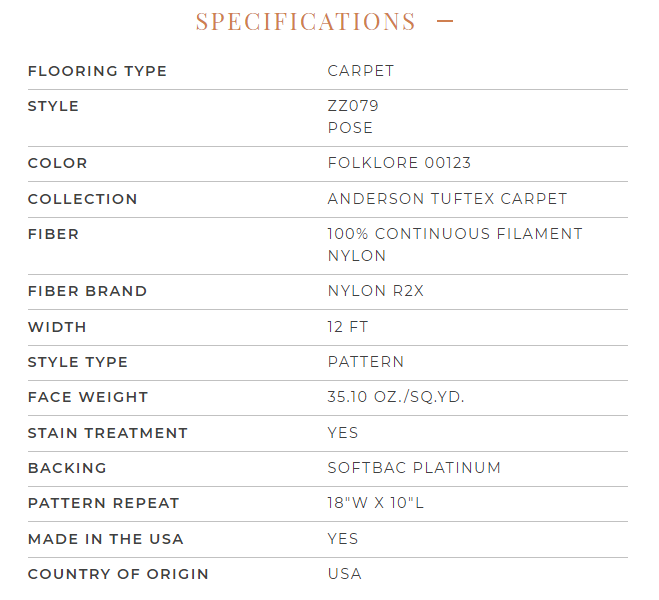Select the FIBER BRAND label
659x600 pixels.
tap(87, 291)
